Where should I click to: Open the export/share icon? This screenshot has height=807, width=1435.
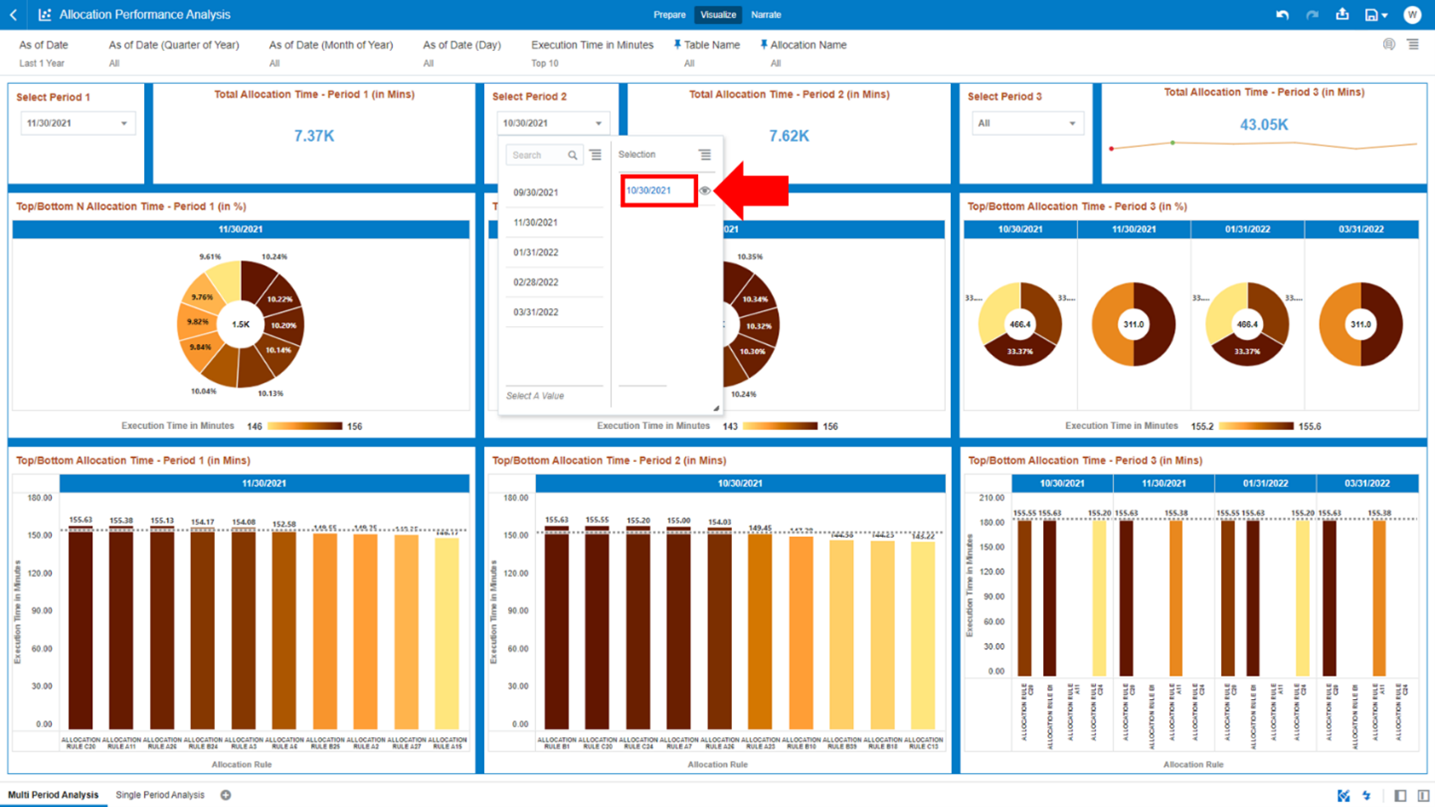point(1342,15)
